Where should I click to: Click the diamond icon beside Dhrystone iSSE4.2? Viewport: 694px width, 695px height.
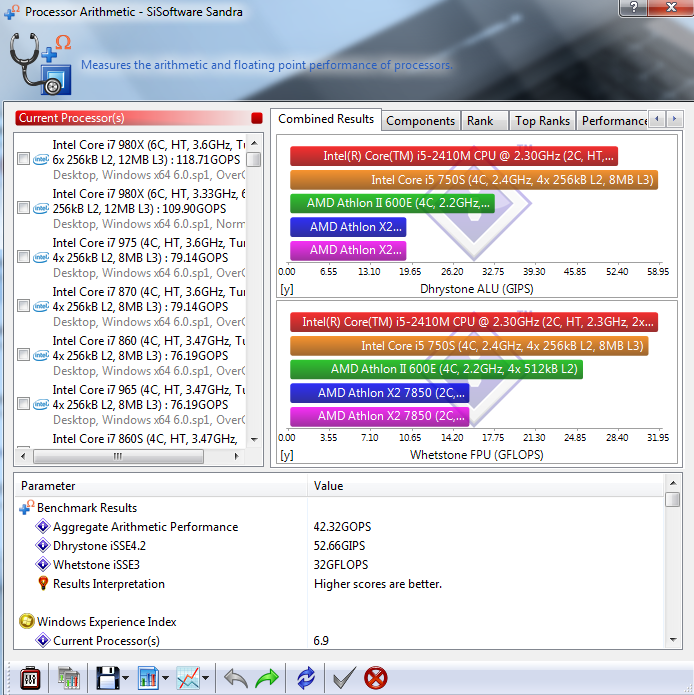coord(43,546)
